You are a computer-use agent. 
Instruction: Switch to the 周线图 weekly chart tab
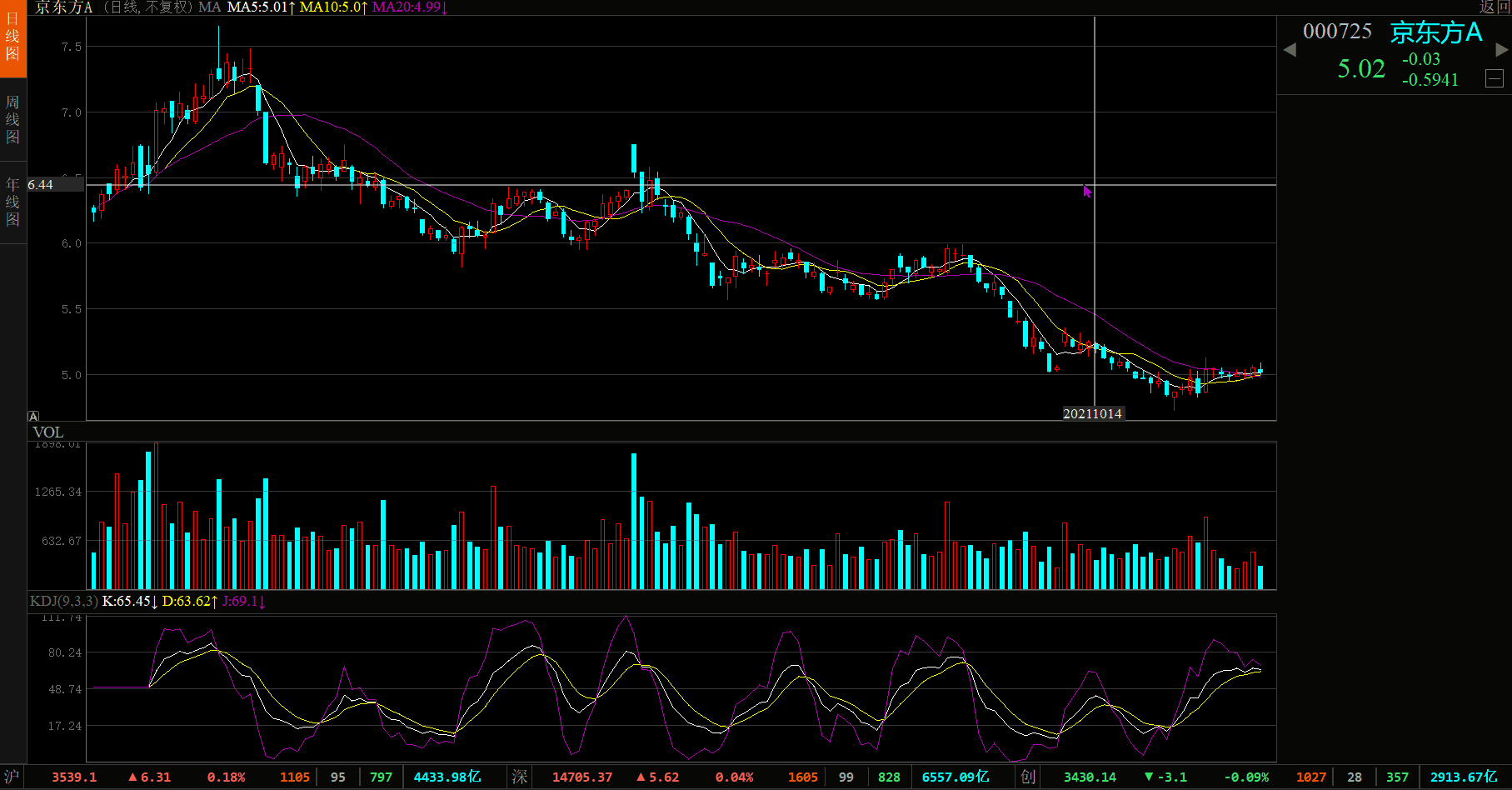click(12, 120)
